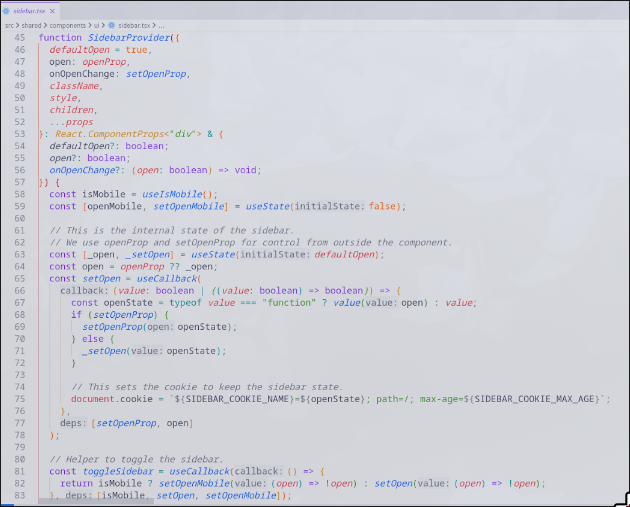Click the SIDEBAR_COOKIE_MAX_AGE constant

tap(538, 399)
